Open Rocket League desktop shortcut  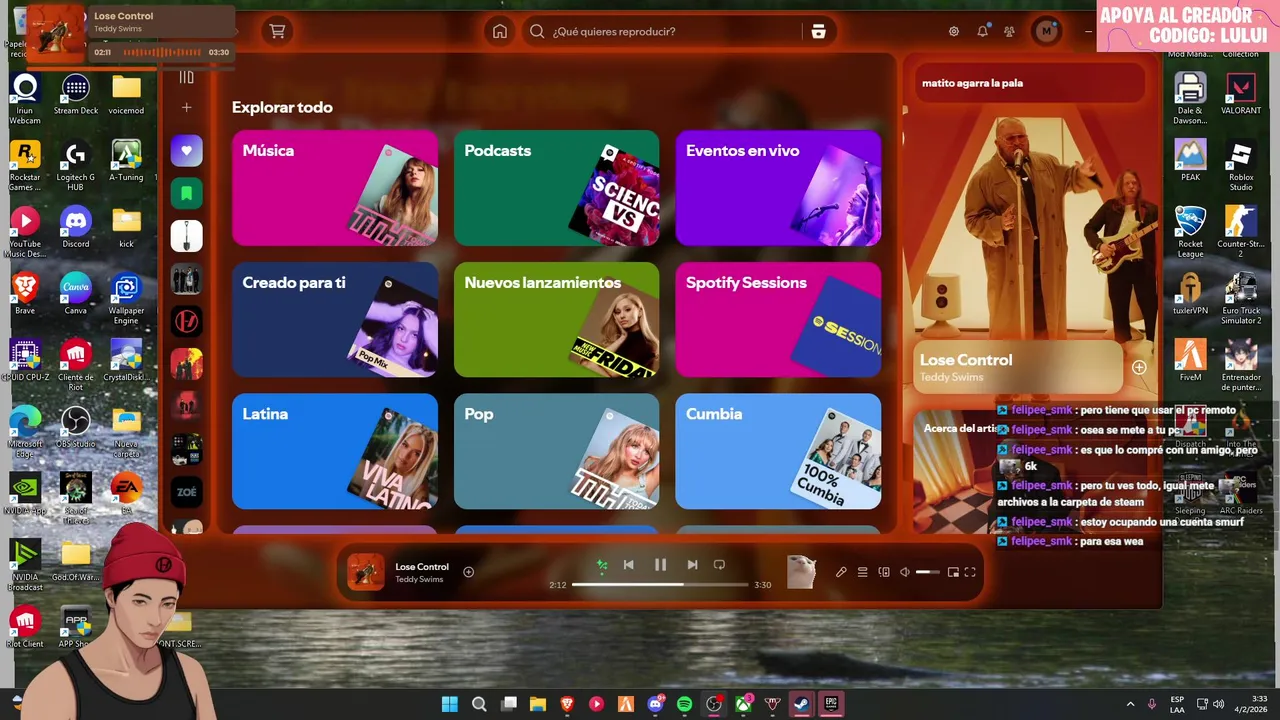(x=1190, y=231)
